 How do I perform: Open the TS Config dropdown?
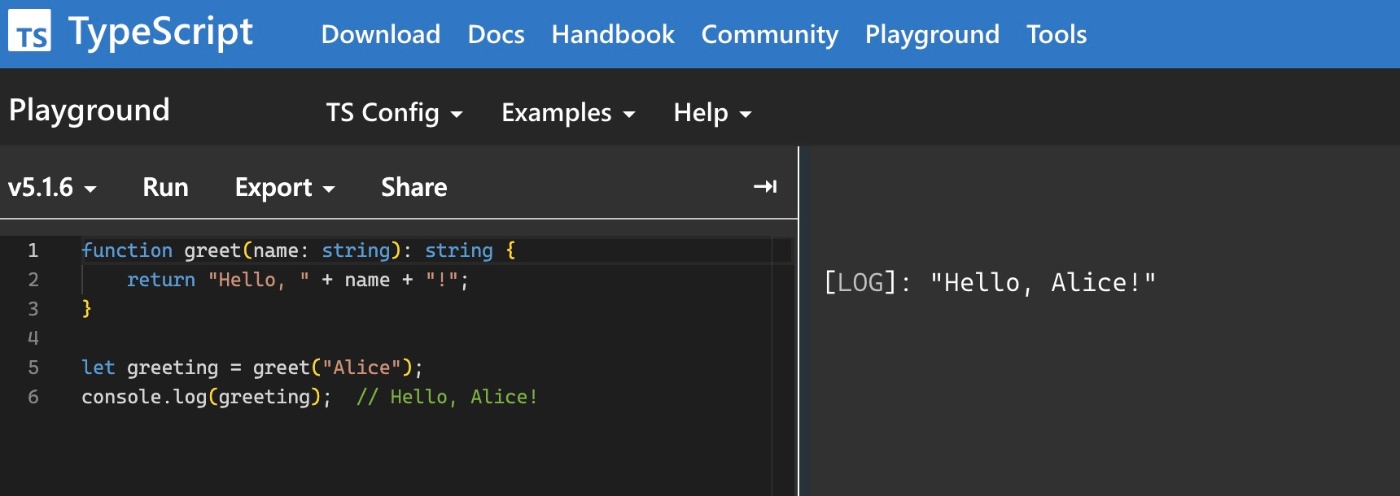[394, 113]
